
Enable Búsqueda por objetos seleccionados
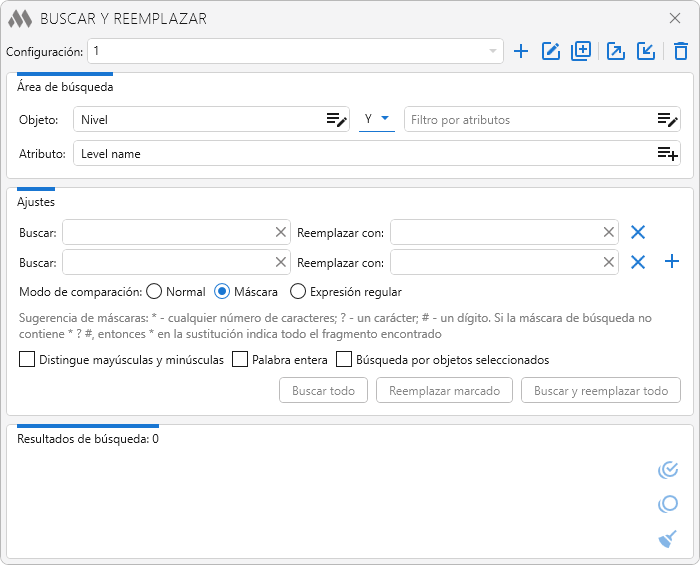pyautogui.click(x=345, y=360)
